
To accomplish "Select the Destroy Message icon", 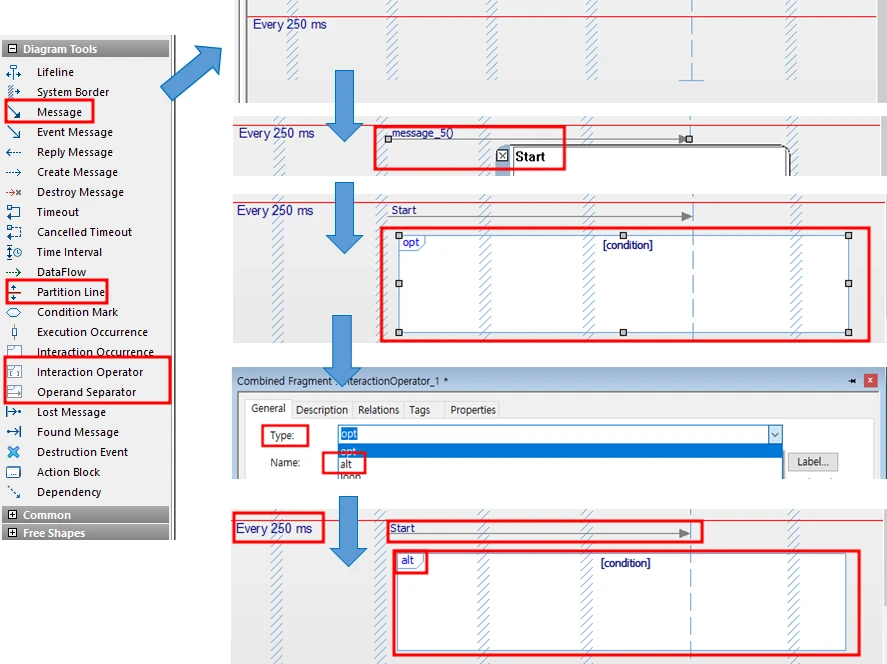I will click(x=14, y=192).
